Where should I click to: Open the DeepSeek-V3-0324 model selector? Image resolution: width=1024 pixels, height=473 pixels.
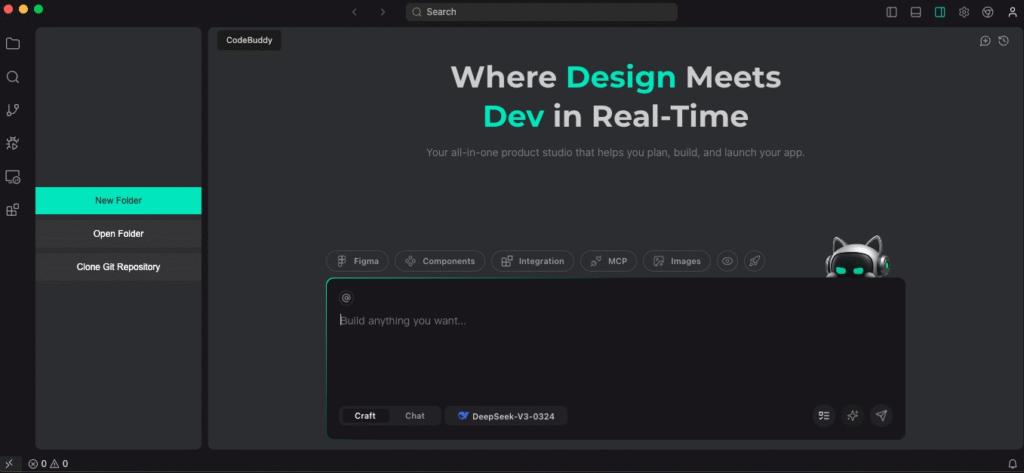506,415
